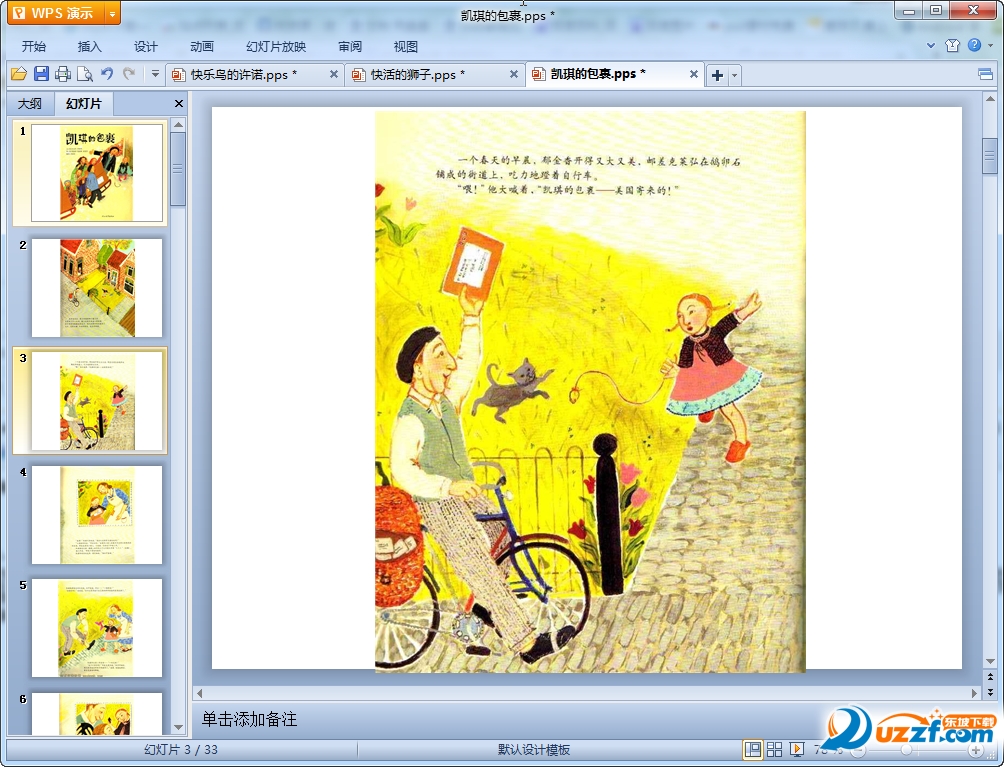Click thumbnail pane scroll up arrow
1004x767 pixels.
pos(179,125)
